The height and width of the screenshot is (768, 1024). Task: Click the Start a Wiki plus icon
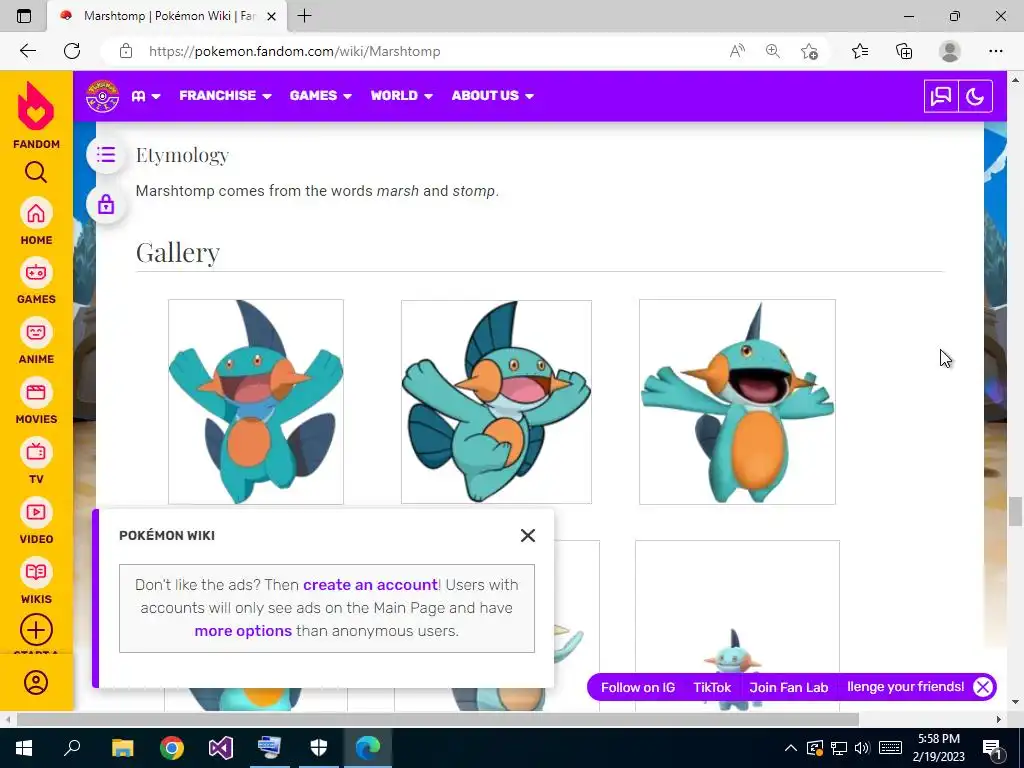coord(36,630)
